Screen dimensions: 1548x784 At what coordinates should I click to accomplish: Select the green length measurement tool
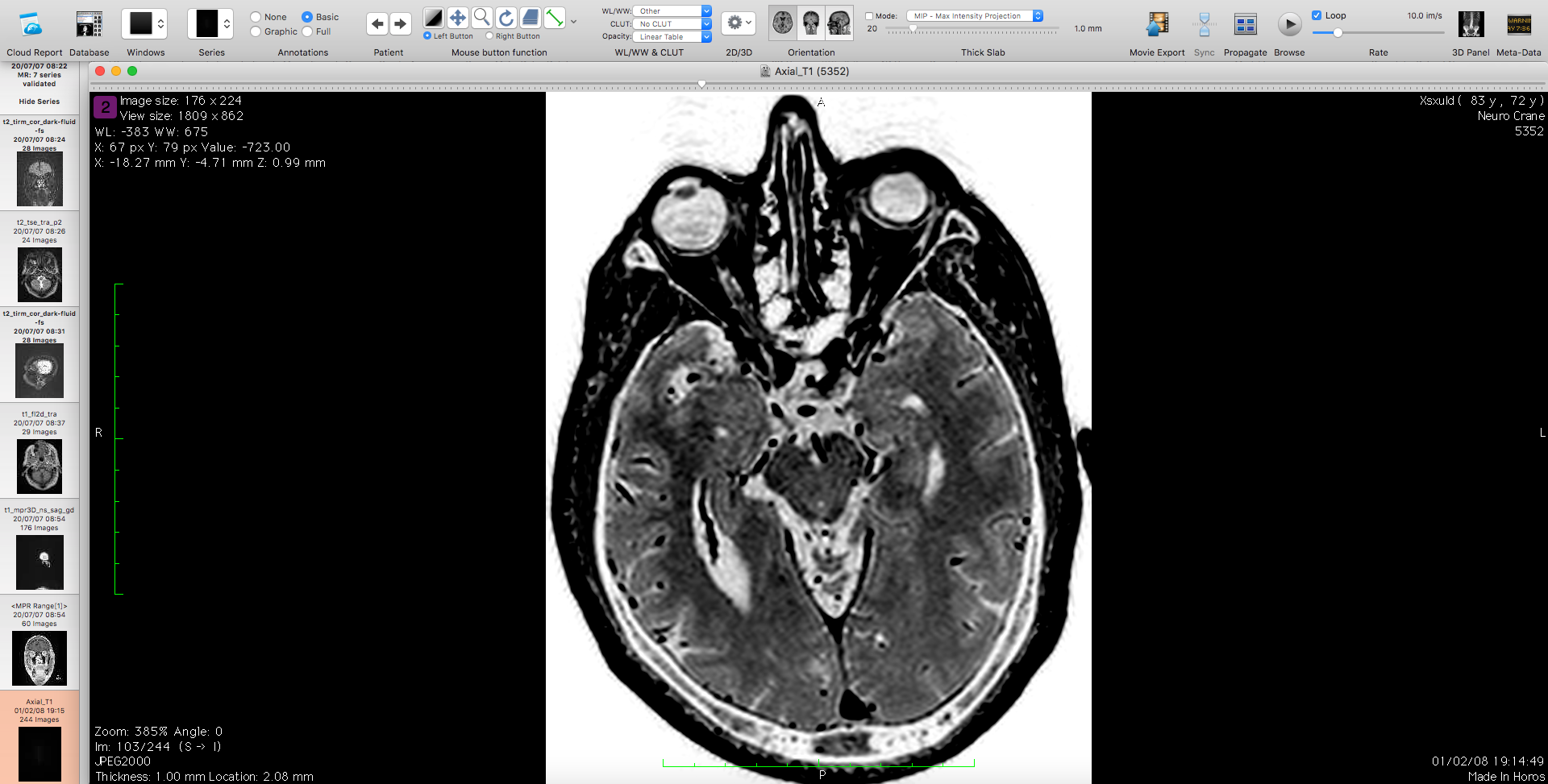click(x=555, y=18)
